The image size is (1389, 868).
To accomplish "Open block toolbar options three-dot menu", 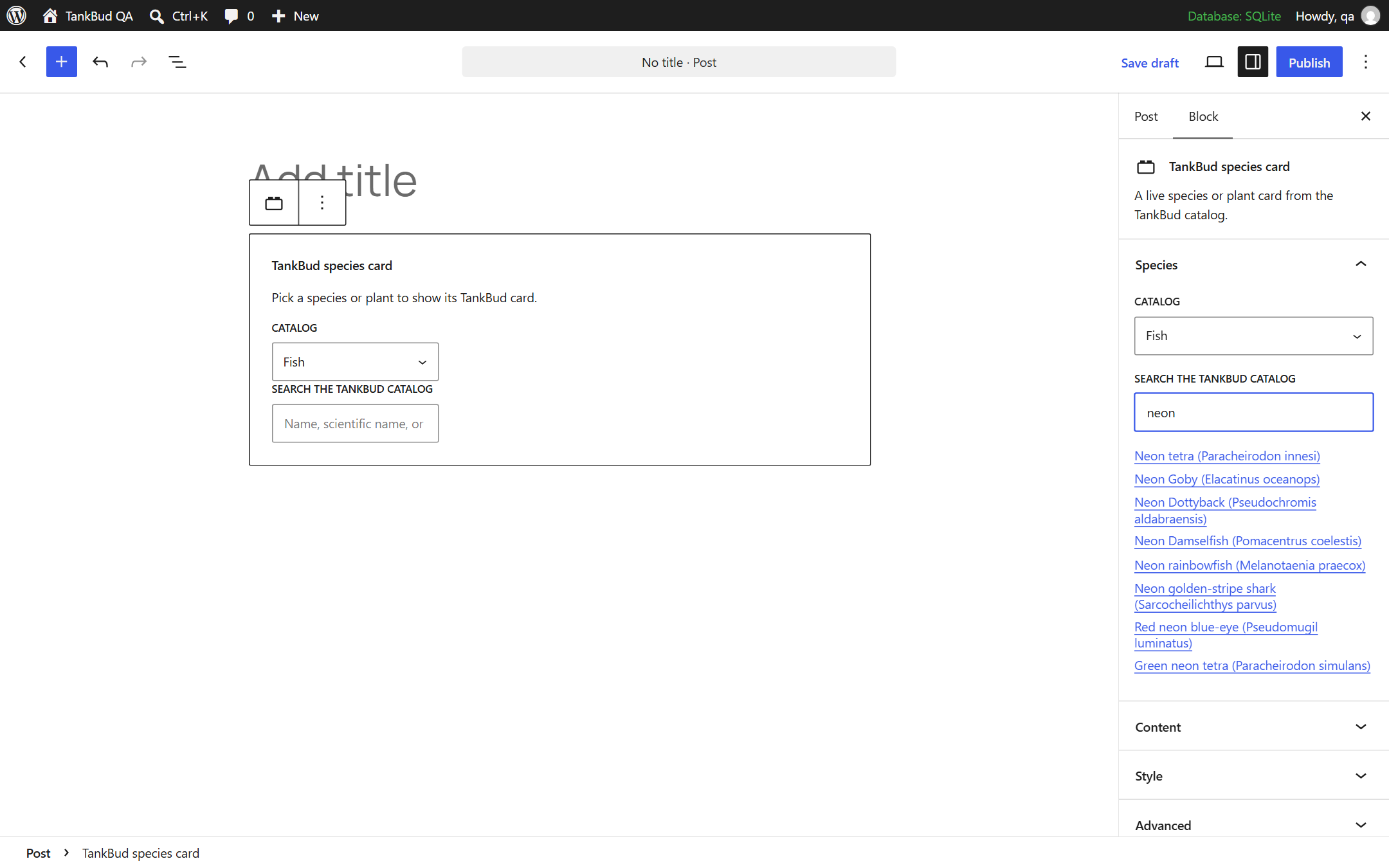I will click(x=322, y=203).
